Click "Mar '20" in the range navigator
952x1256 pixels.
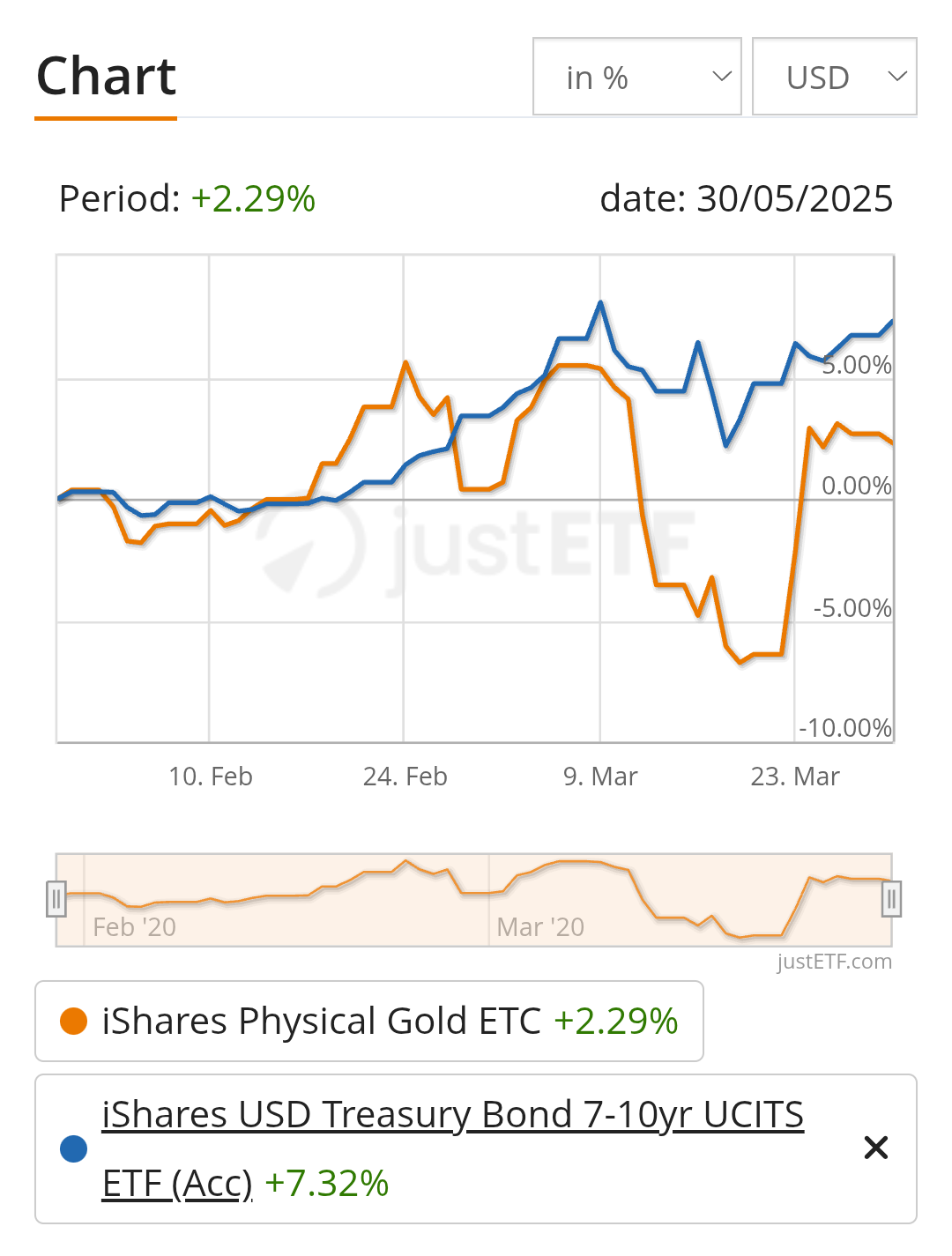[540, 927]
